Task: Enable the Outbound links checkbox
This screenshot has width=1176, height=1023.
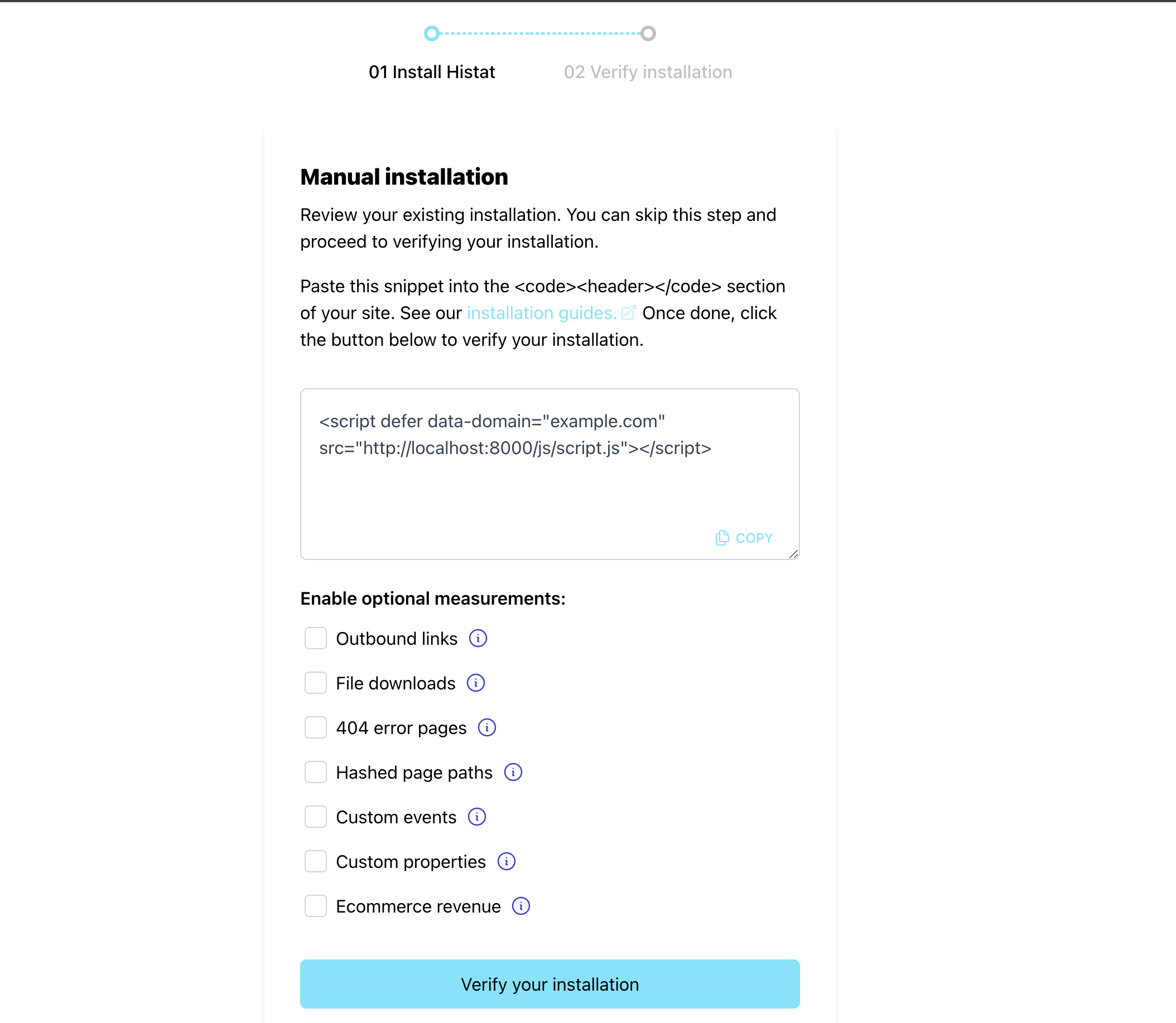Action: click(315, 638)
